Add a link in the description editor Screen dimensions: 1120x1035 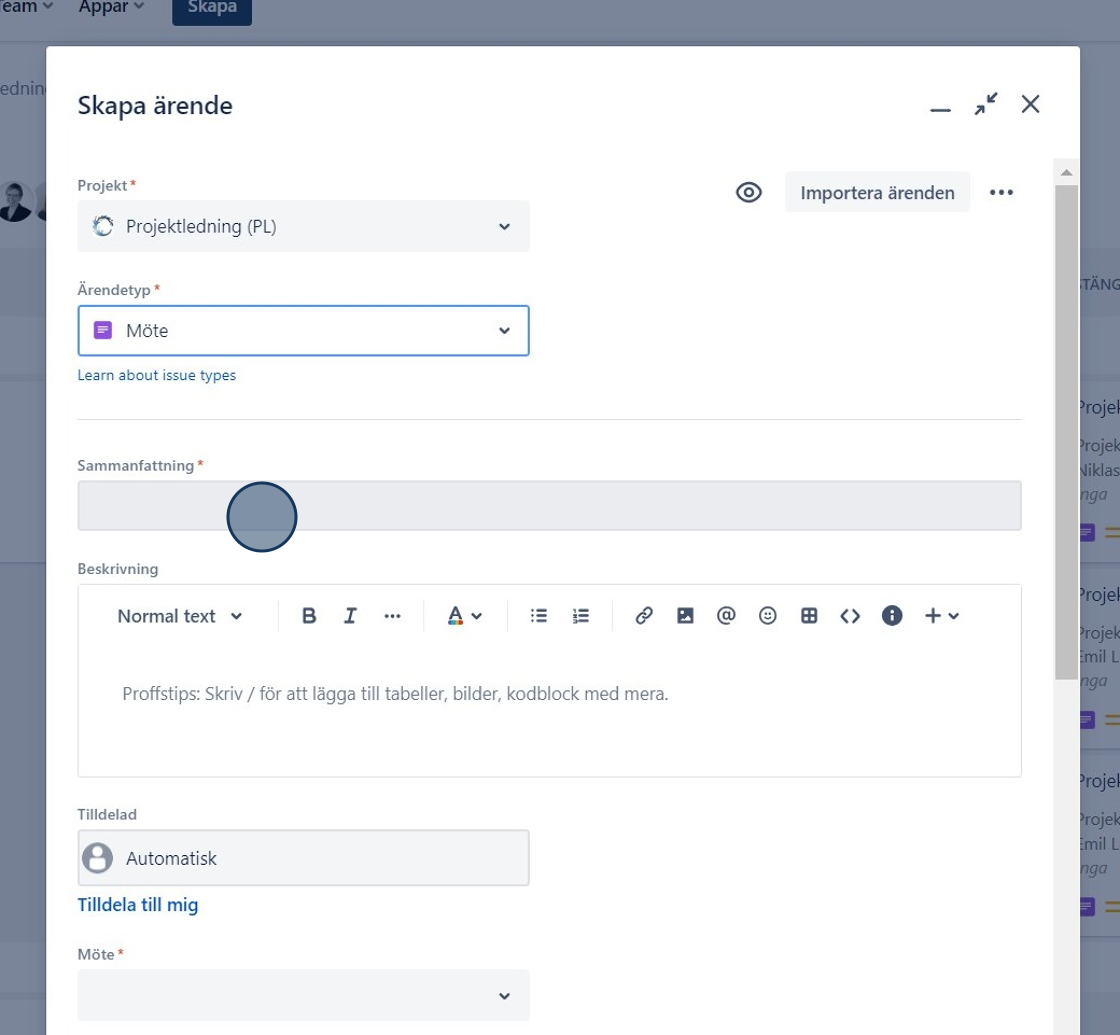pyautogui.click(x=644, y=616)
